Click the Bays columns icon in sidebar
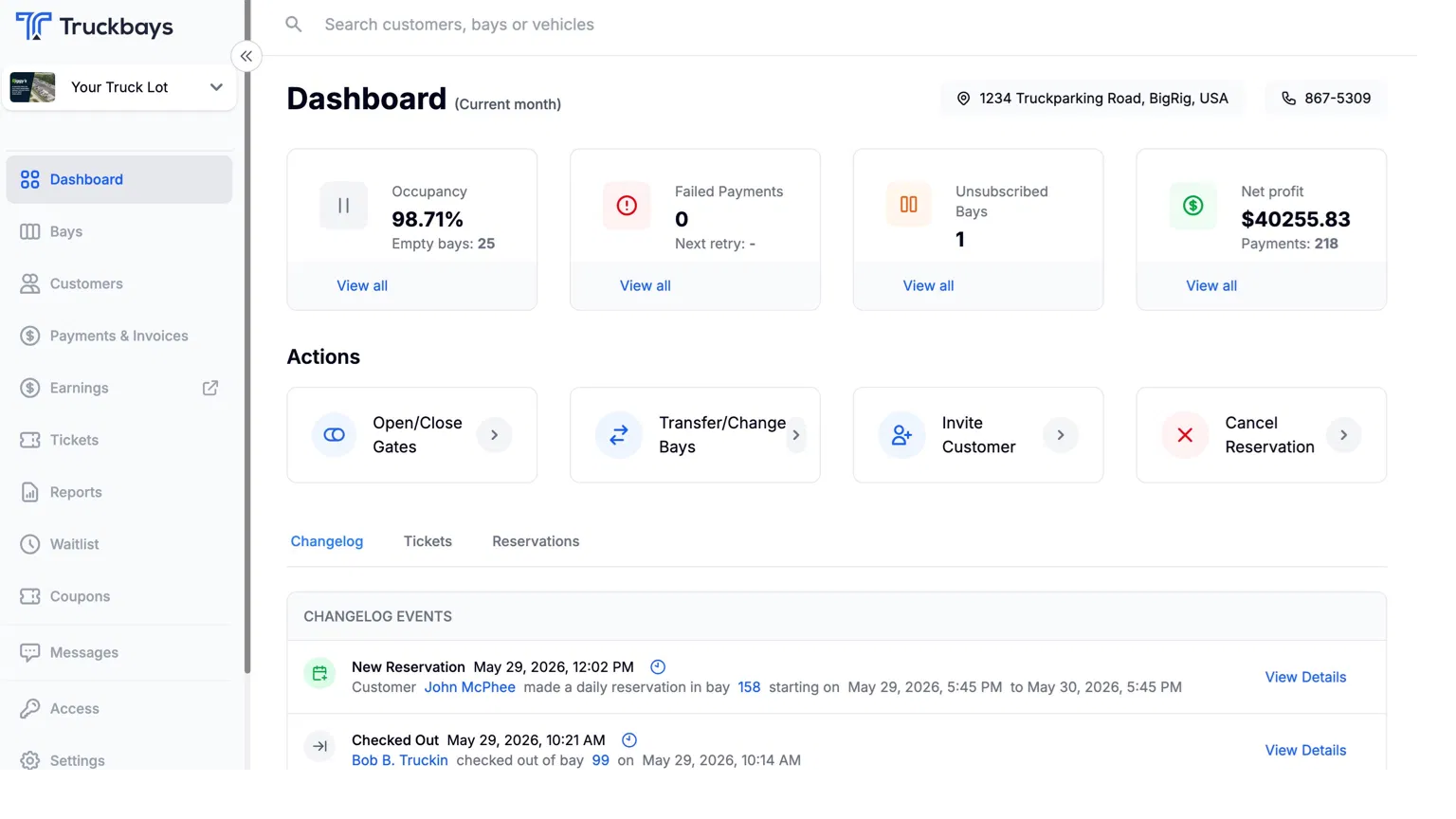Viewport: 1456px width, 819px height. pos(30,231)
